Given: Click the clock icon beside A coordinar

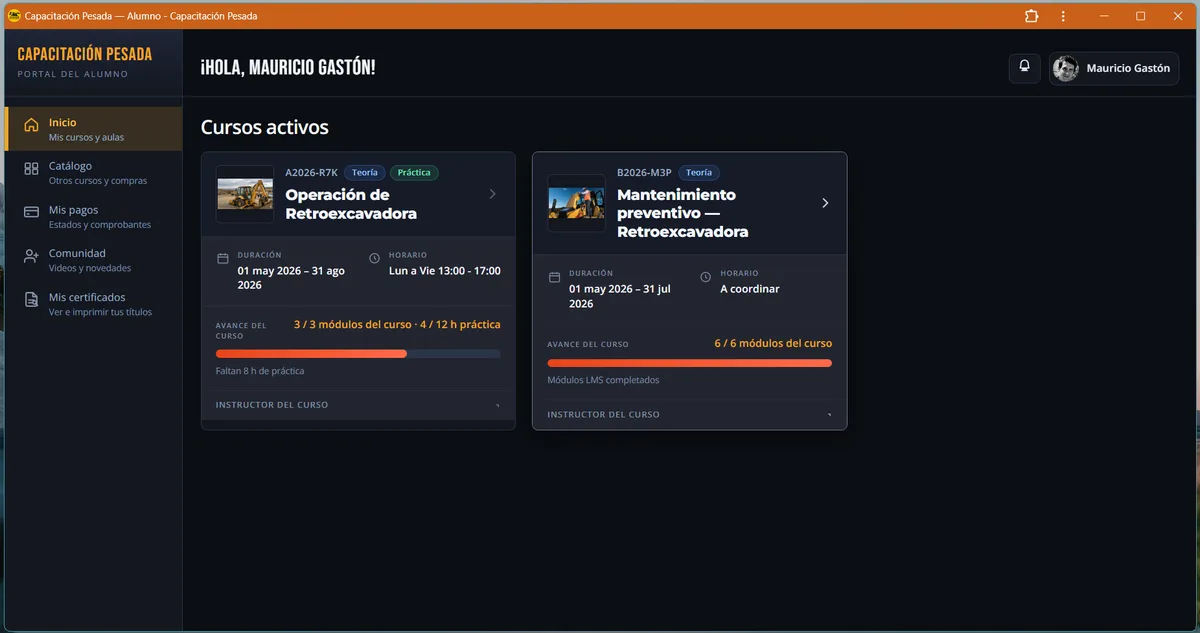Looking at the screenshot, I should pyautogui.click(x=706, y=277).
